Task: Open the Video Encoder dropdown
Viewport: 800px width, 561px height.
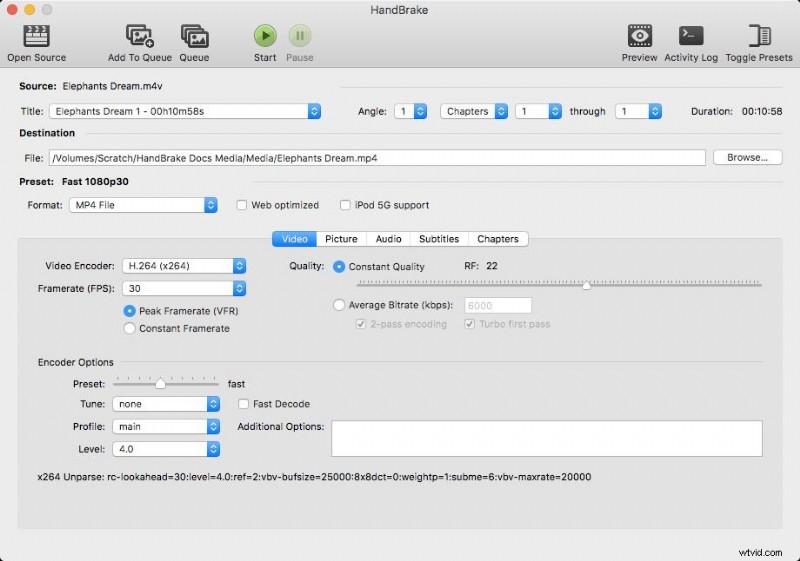Action: (x=183, y=266)
